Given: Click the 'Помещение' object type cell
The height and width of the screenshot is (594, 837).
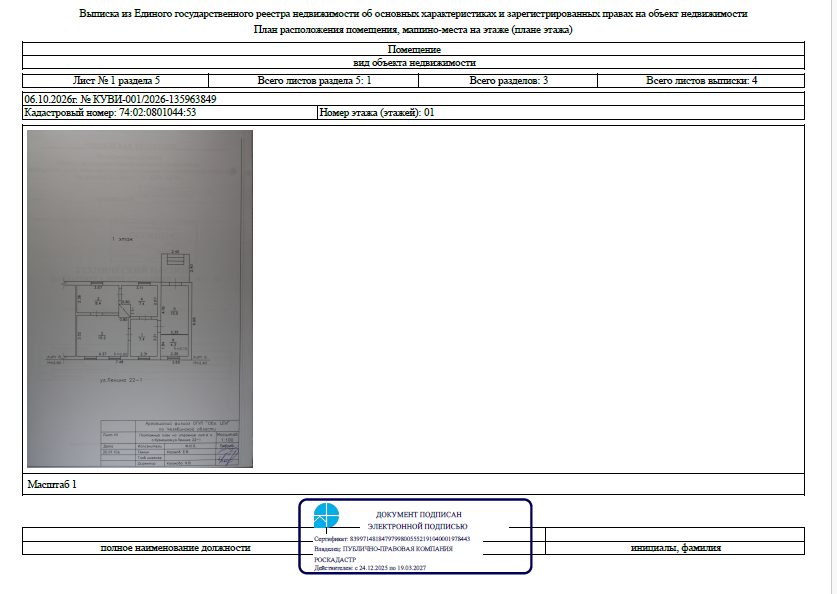Looking at the screenshot, I should click(x=414, y=49).
